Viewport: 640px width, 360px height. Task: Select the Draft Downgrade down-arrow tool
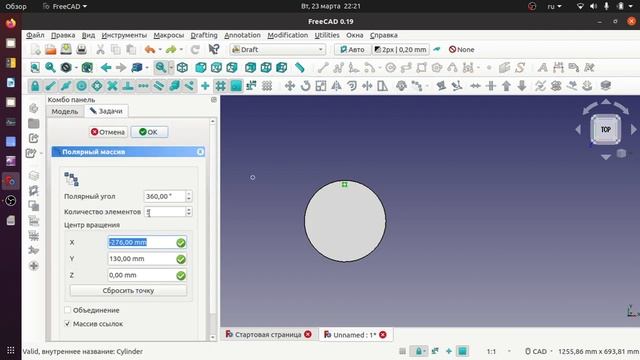pos(522,86)
